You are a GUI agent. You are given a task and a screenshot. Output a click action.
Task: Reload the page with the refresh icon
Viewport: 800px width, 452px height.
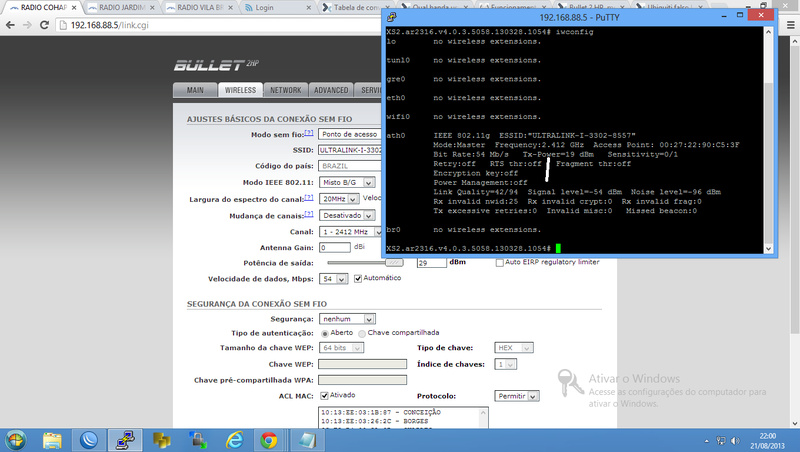click(44, 25)
